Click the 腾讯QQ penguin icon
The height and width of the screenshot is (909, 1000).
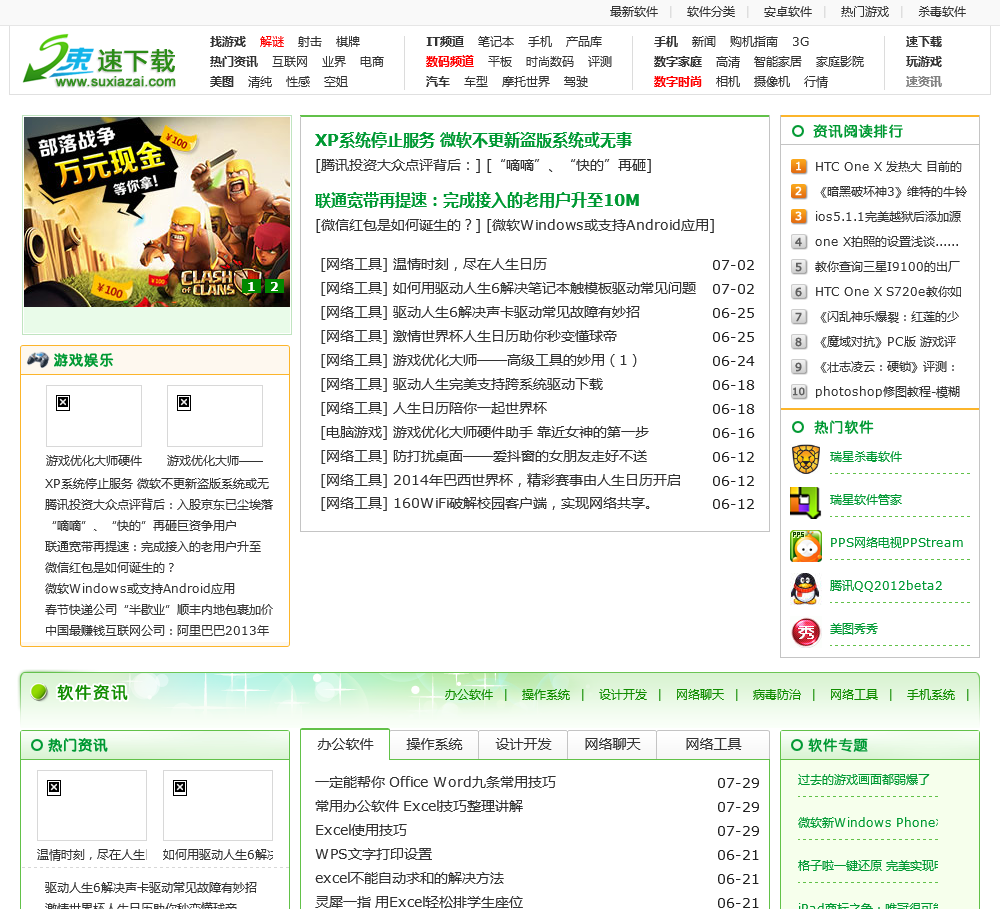point(805,588)
